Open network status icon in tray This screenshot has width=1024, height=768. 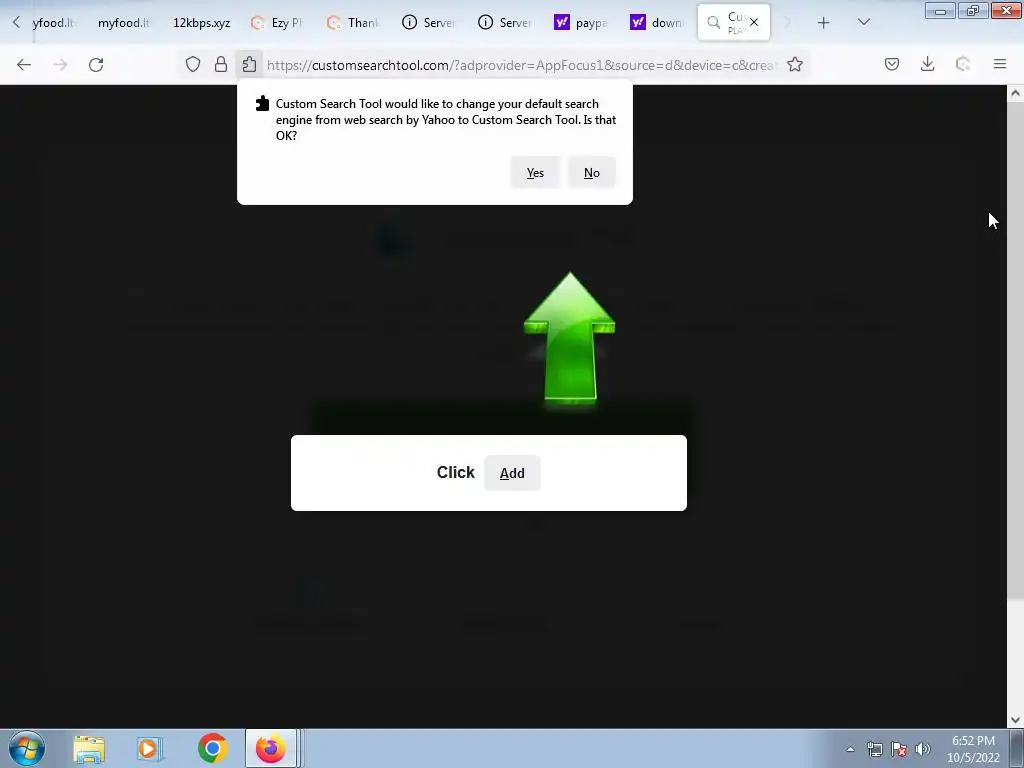pos(874,749)
